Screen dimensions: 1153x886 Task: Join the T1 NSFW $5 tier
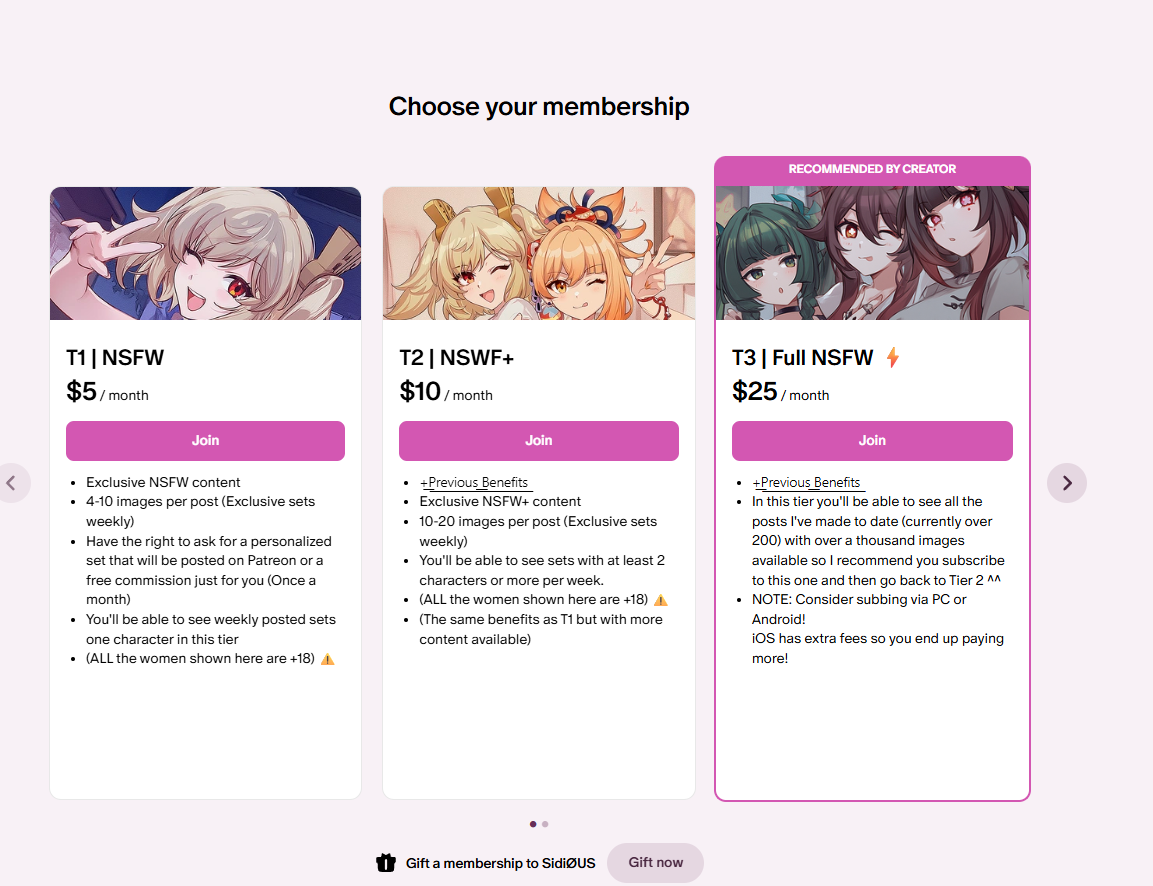point(205,440)
